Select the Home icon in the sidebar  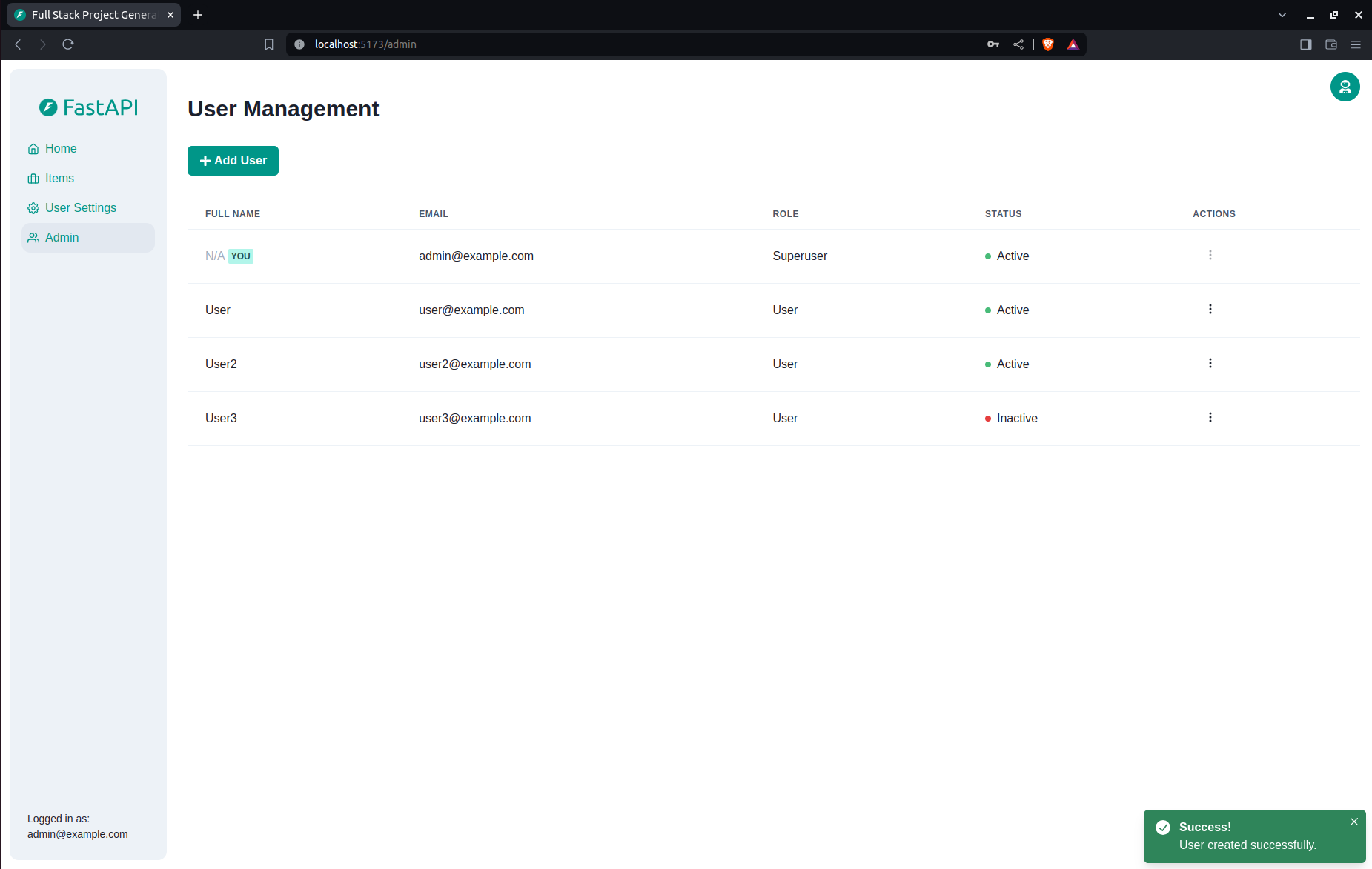point(33,148)
